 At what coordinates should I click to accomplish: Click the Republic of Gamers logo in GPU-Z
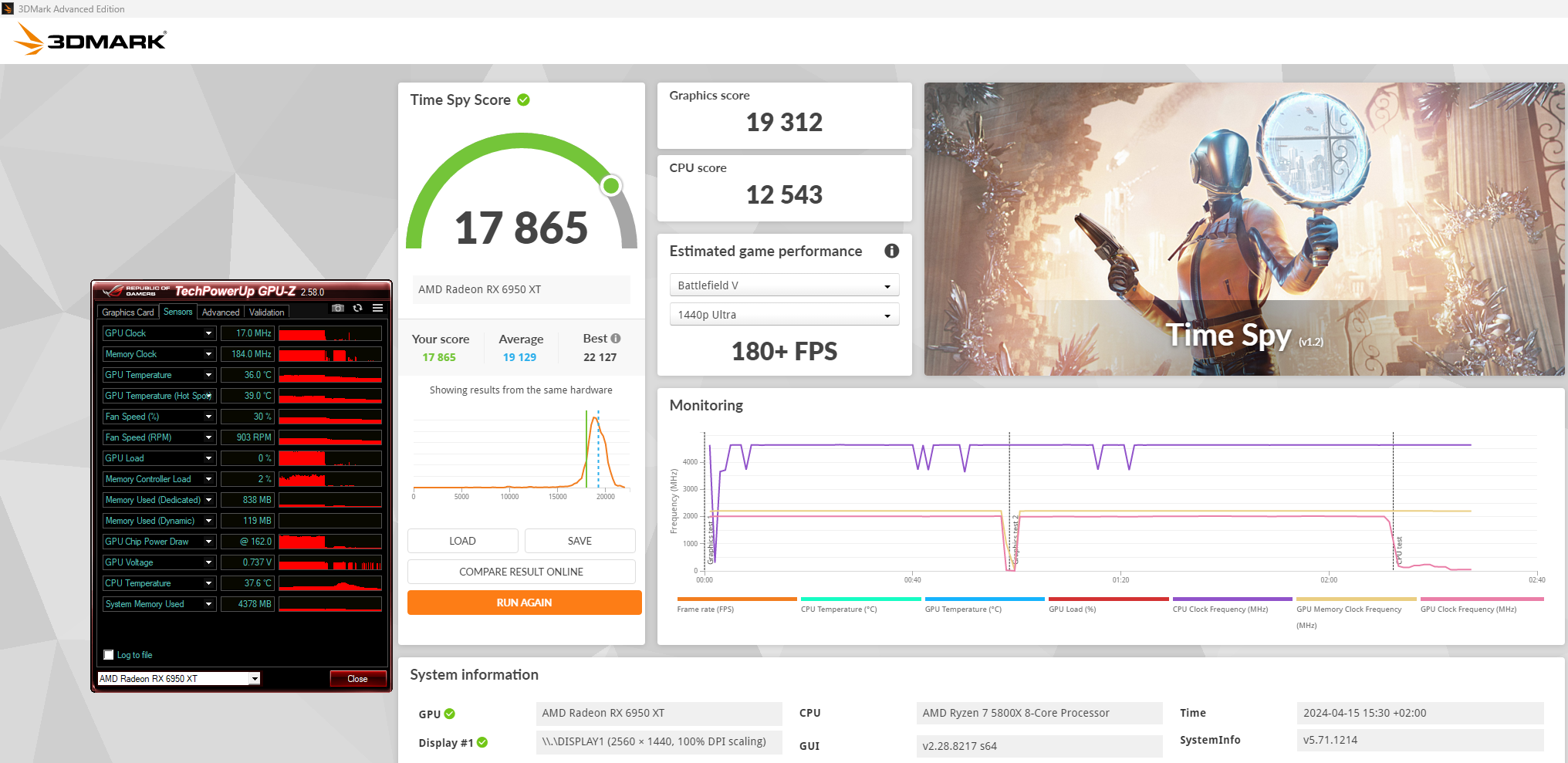(136, 291)
